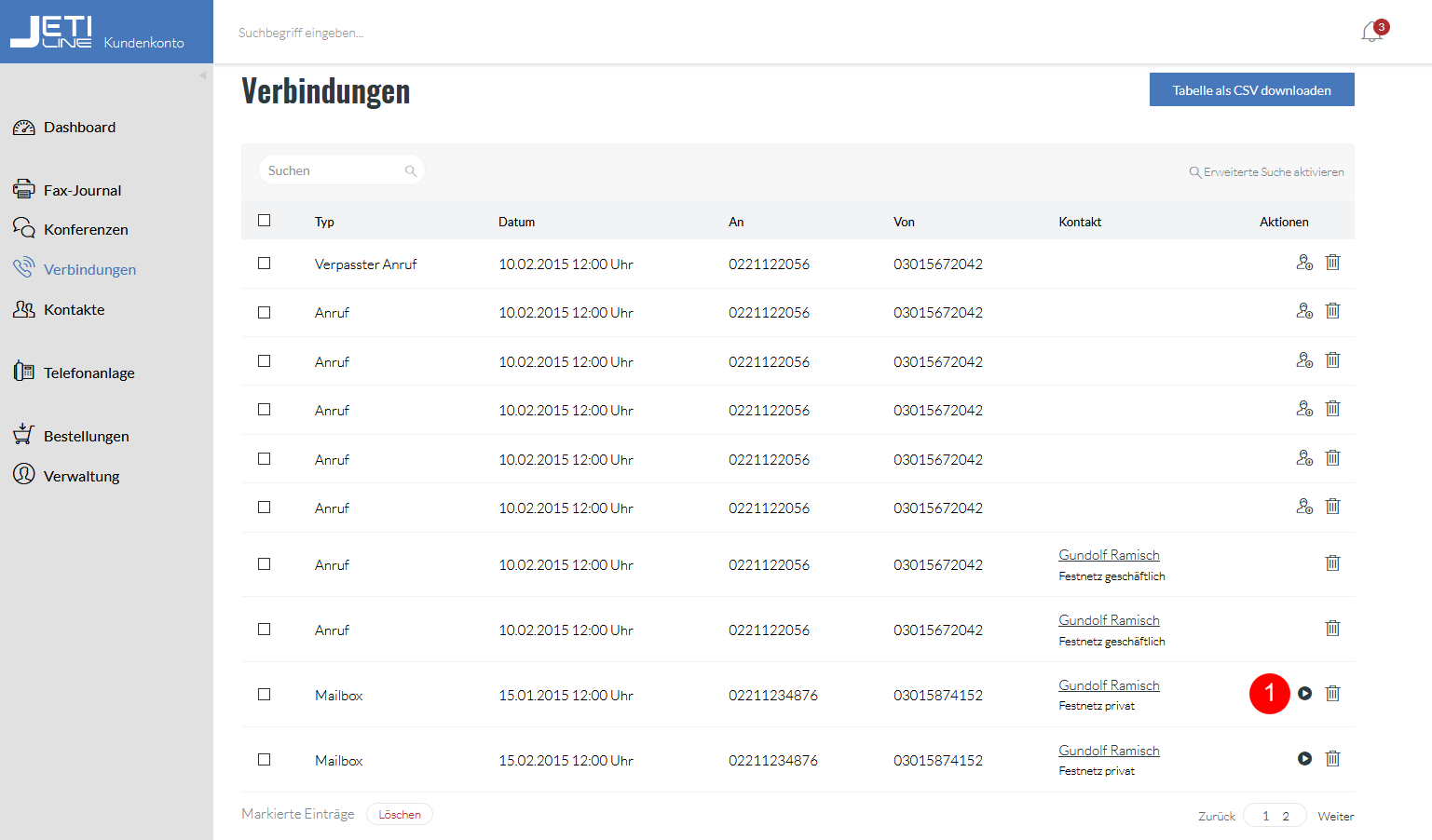The image size is (1432, 840).
Task: Click the magnifier icon in Suchen field
Action: [410, 171]
